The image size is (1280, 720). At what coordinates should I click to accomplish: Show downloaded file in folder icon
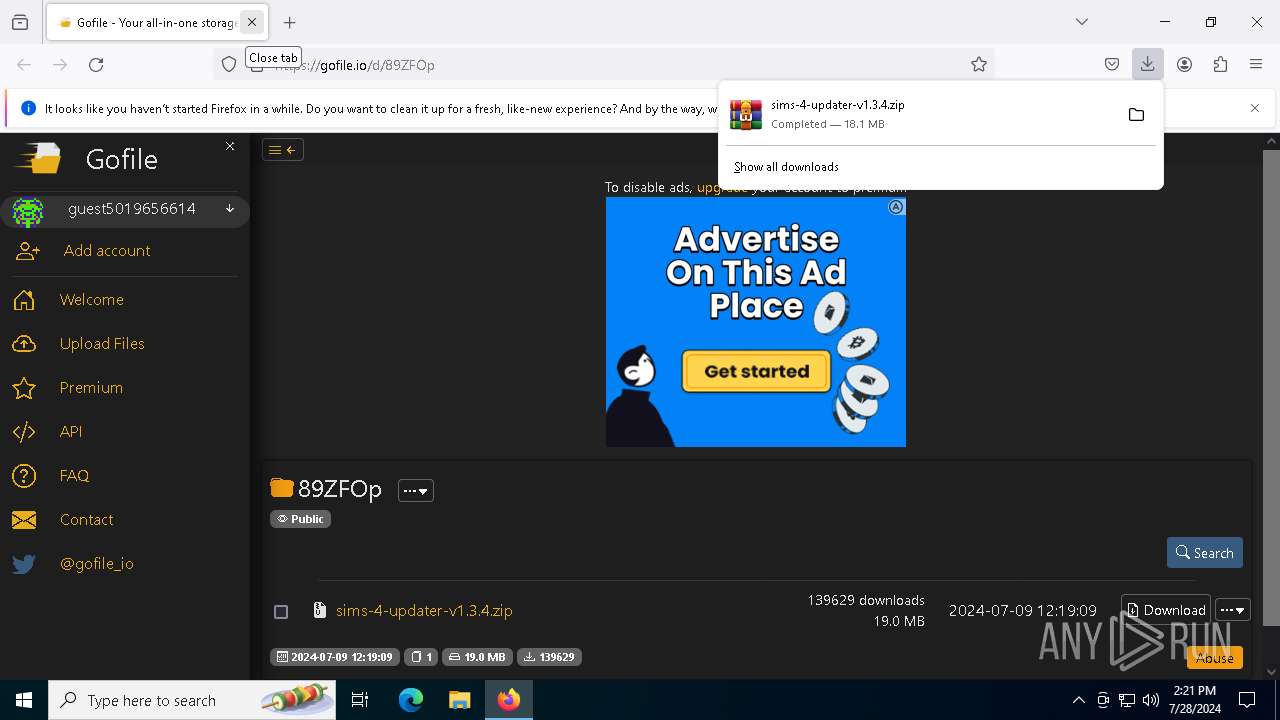coord(1136,115)
